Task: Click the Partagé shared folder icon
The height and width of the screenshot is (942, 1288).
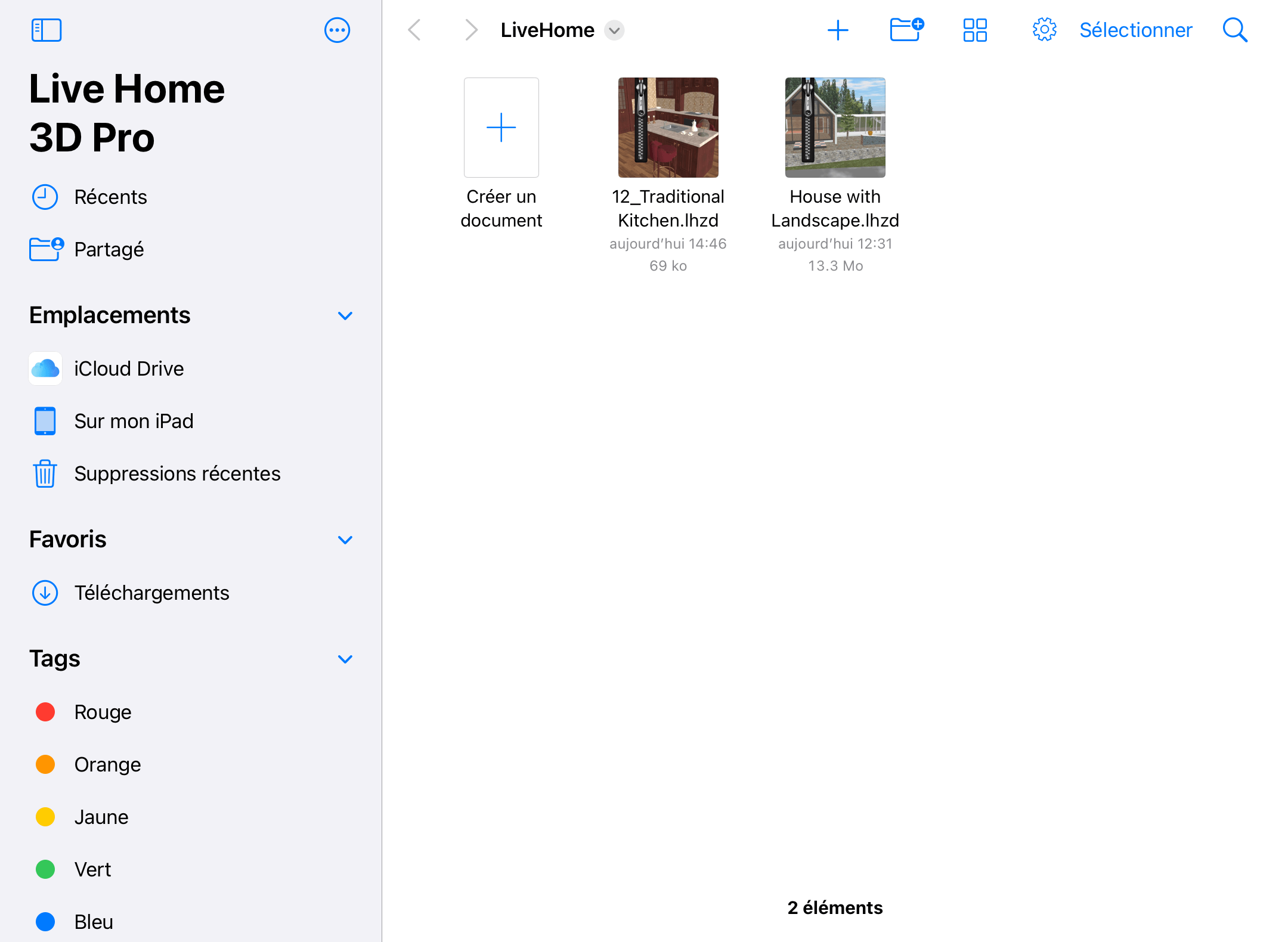Action: 47,249
